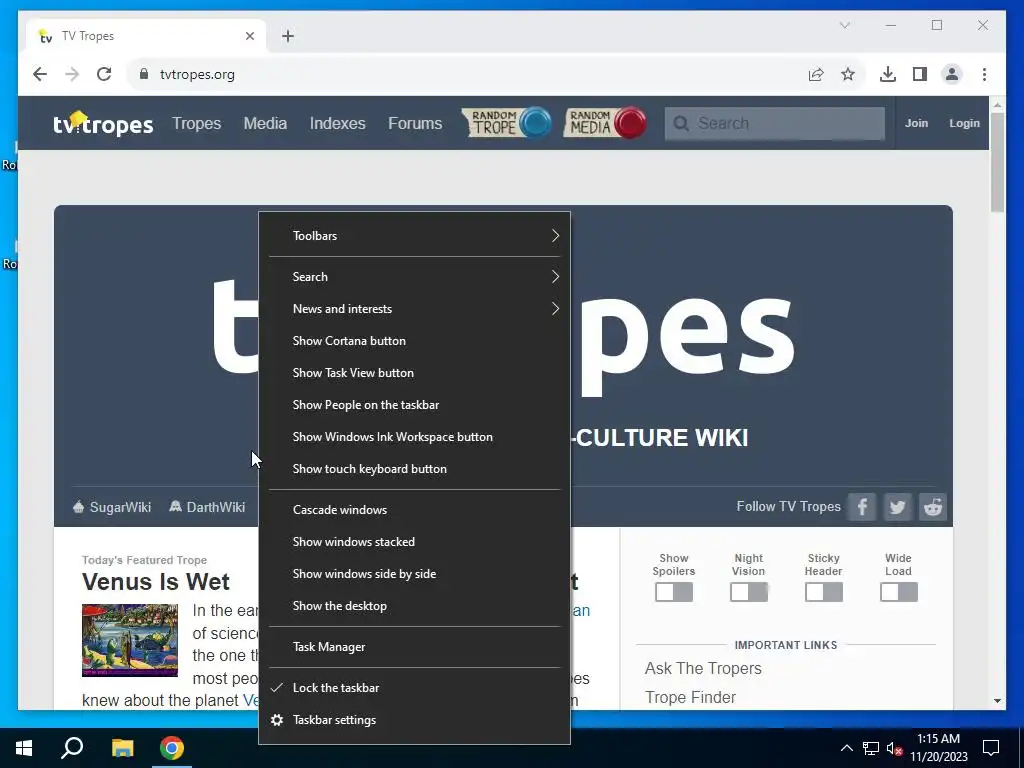Viewport: 1024px width, 768px height.
Task: Click the taskbar search magnifier
Action: [x=72, y=748]
